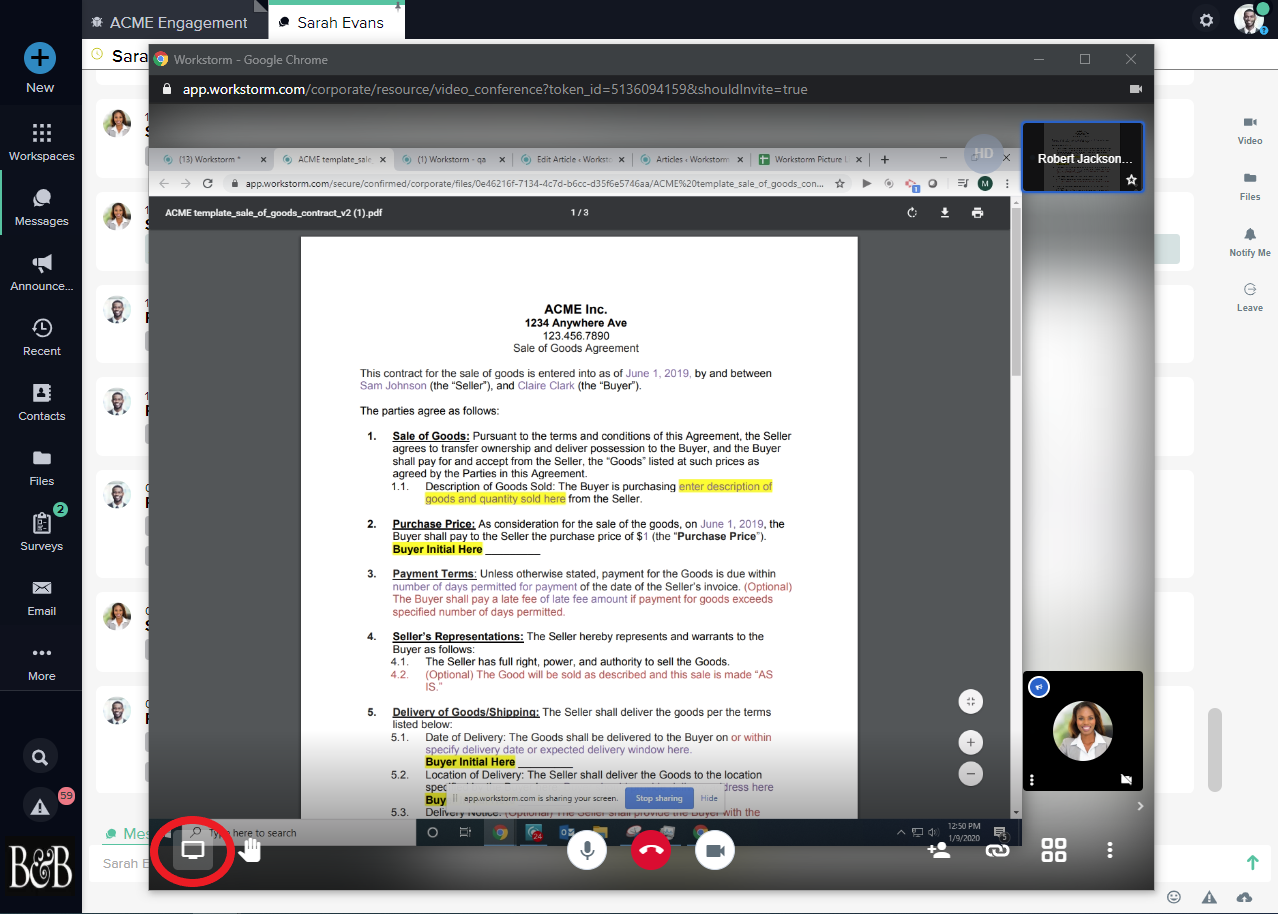Click the PDF fit to page button
The width and height of the screenshot is (1278, 914).
[970, 701]
